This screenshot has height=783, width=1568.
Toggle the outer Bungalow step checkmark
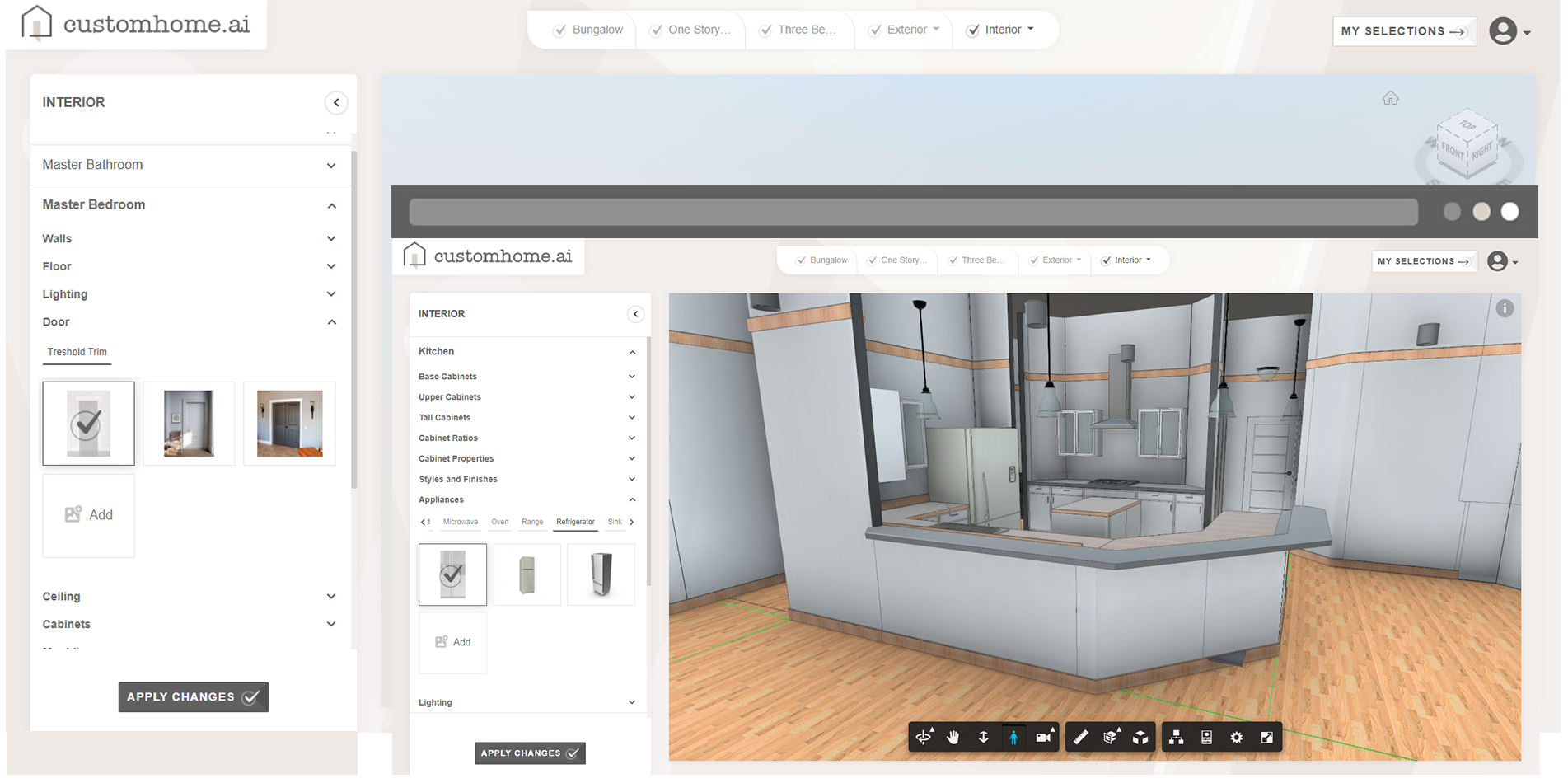point(560,30)
